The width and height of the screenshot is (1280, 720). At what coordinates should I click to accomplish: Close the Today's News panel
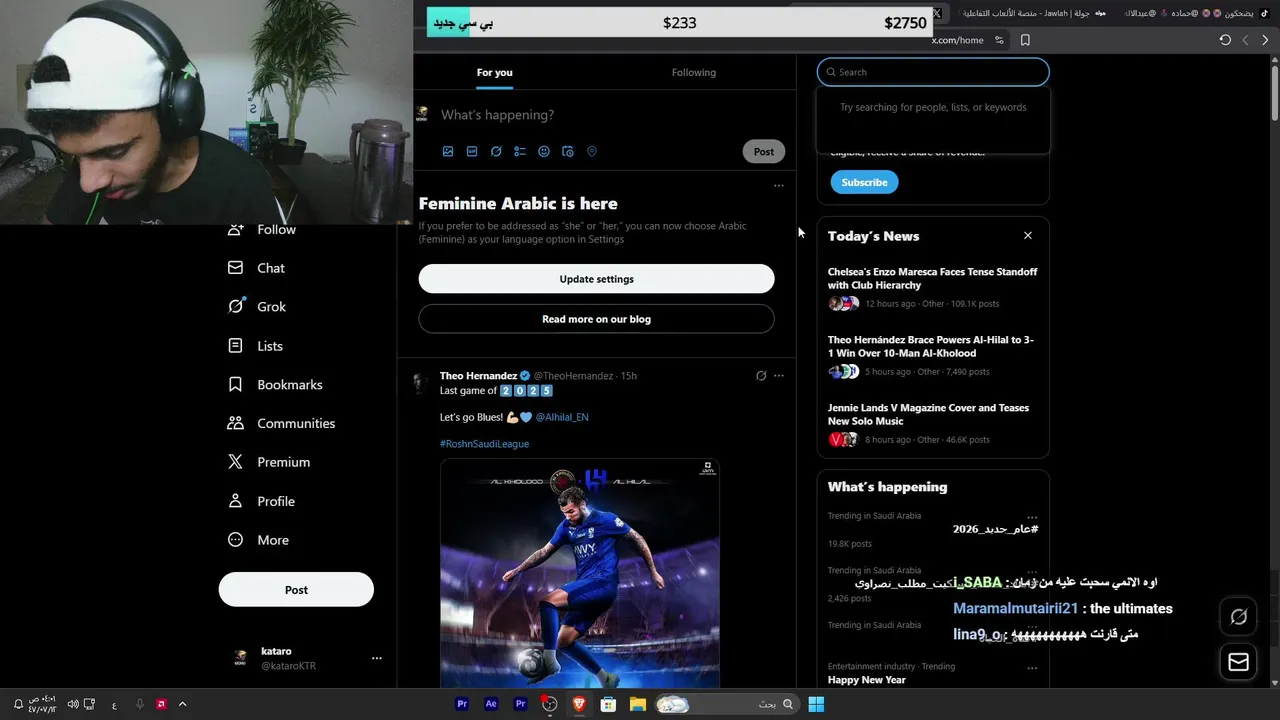point(1027,236)
